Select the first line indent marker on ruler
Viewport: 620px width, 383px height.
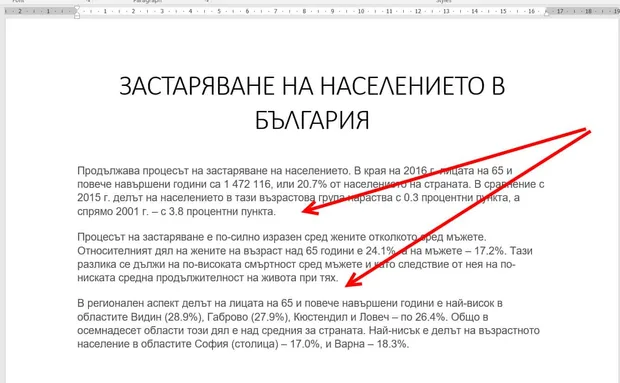77,8
